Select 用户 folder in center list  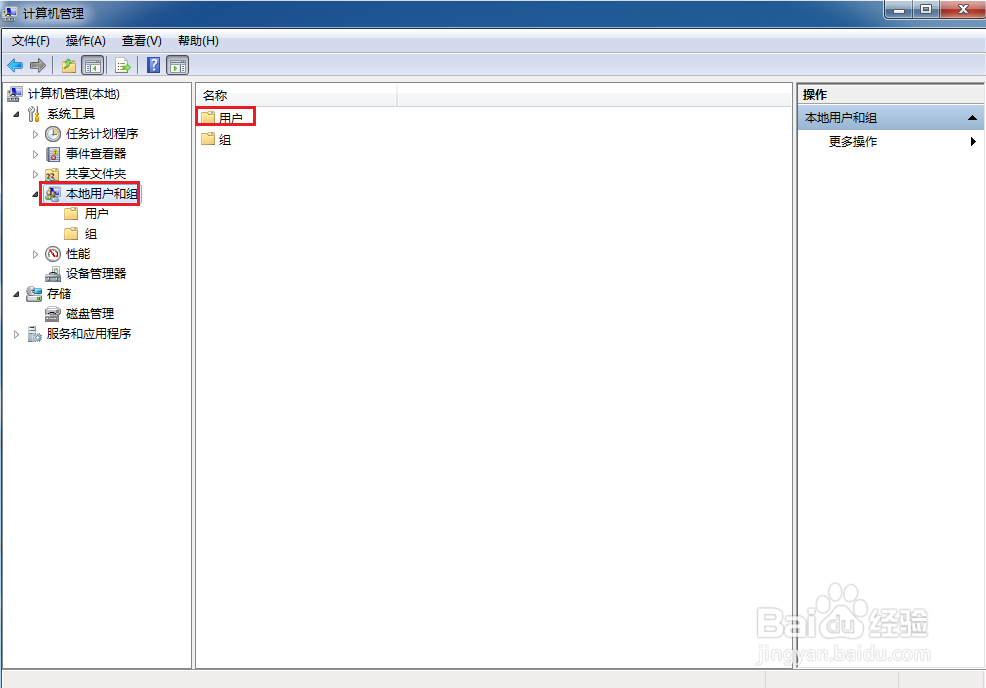[230, 118]
